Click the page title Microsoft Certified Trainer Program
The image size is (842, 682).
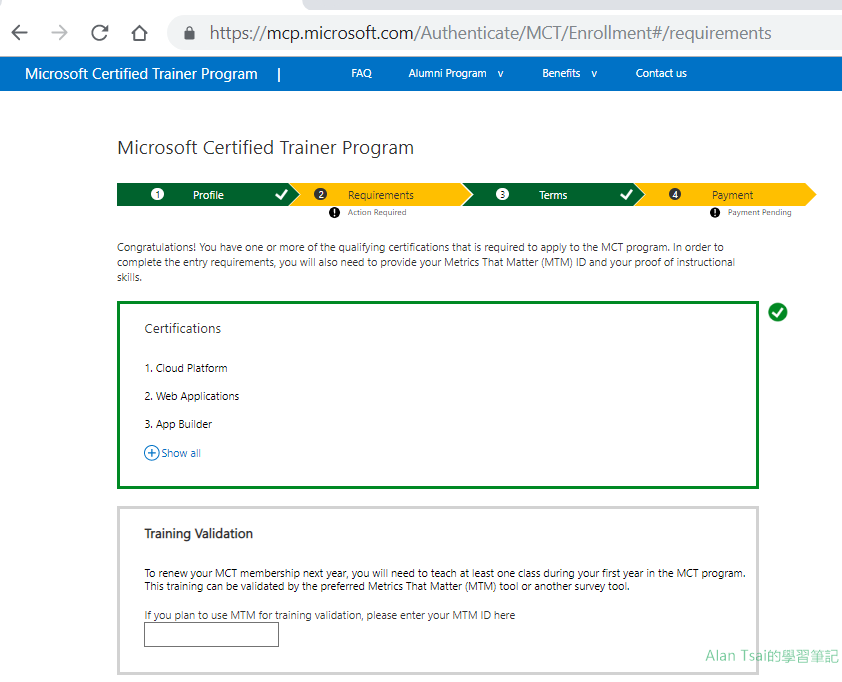[x=265, y=148]
